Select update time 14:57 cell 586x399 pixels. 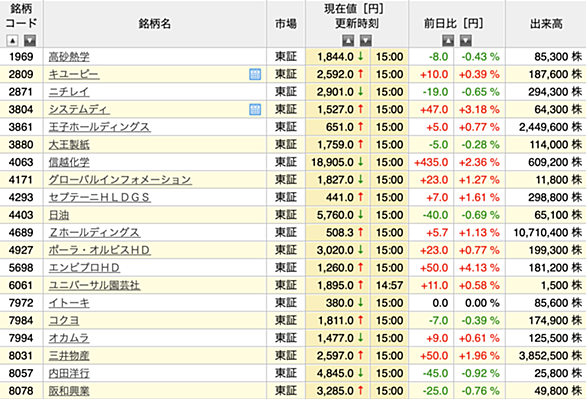coord(389,285)
